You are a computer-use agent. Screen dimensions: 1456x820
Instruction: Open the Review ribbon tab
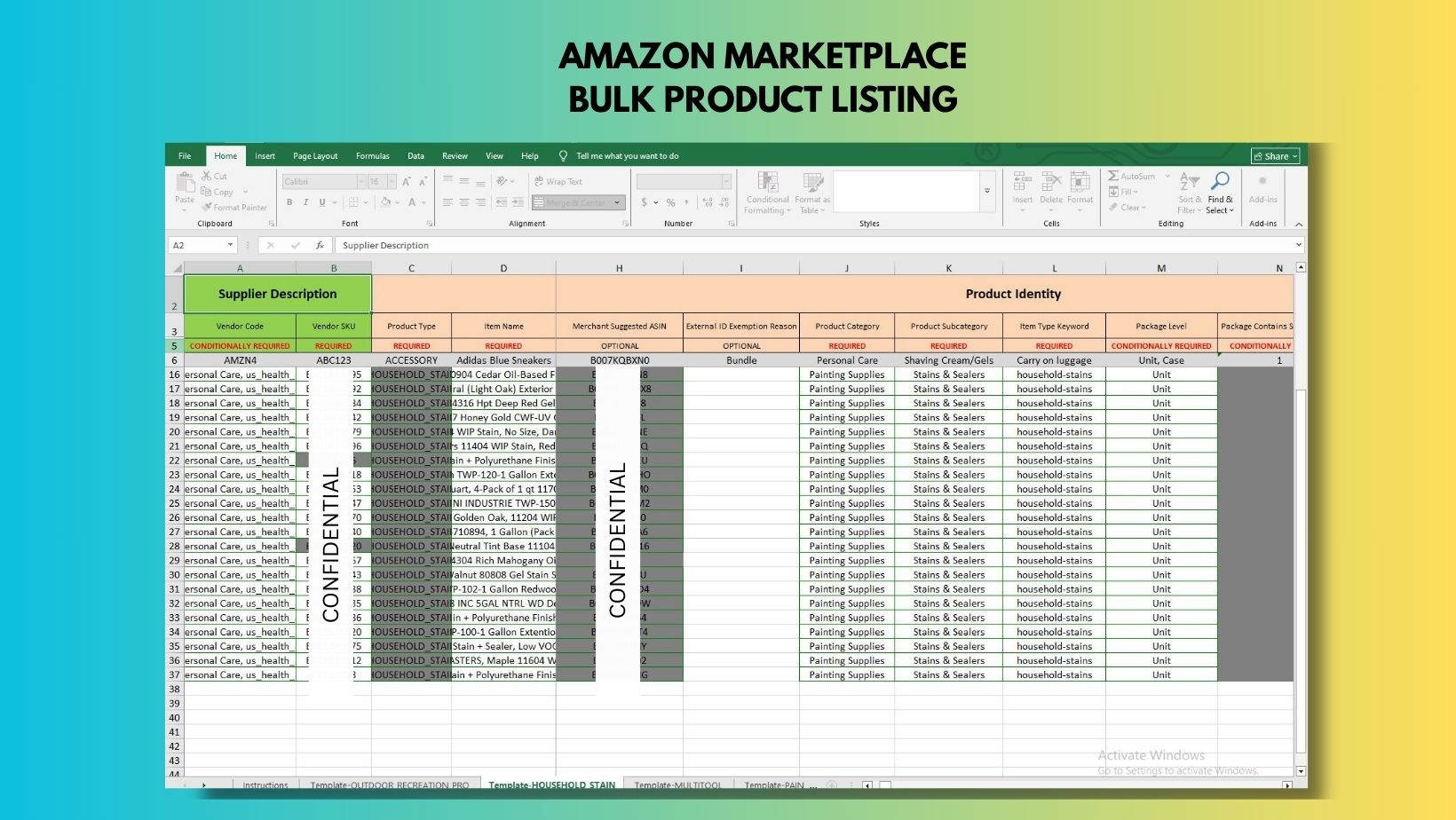click(455, 156)
